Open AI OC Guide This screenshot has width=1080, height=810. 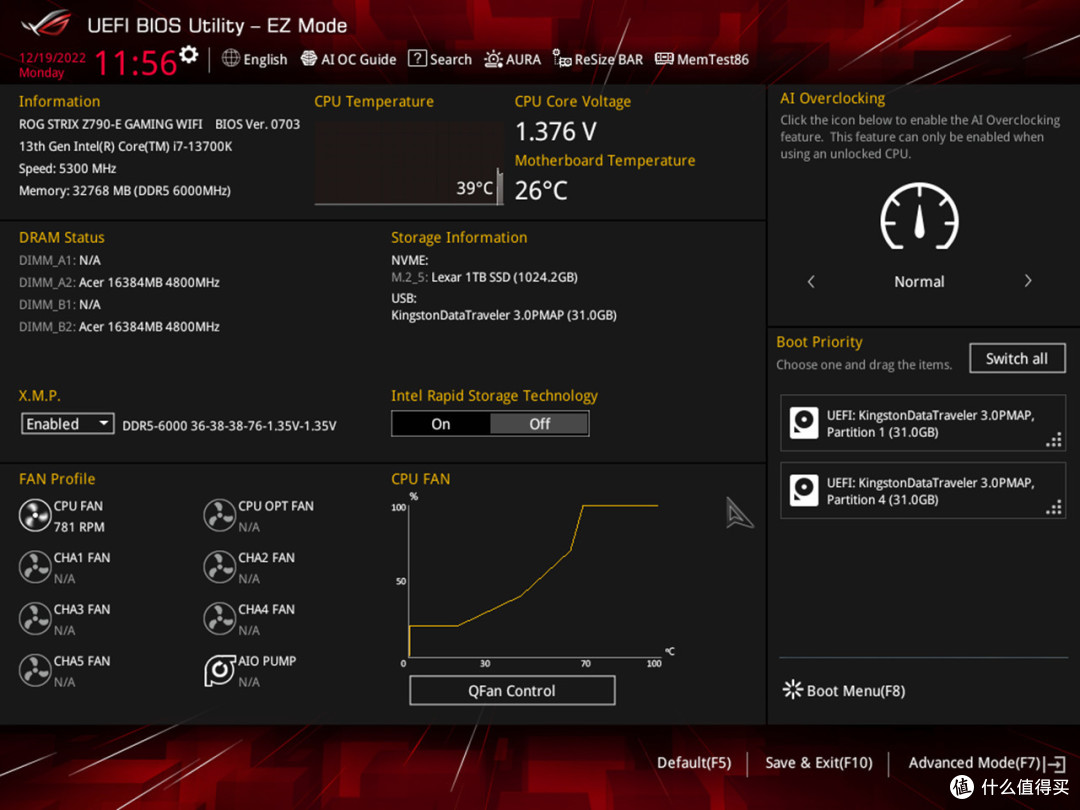click(349, 59)
